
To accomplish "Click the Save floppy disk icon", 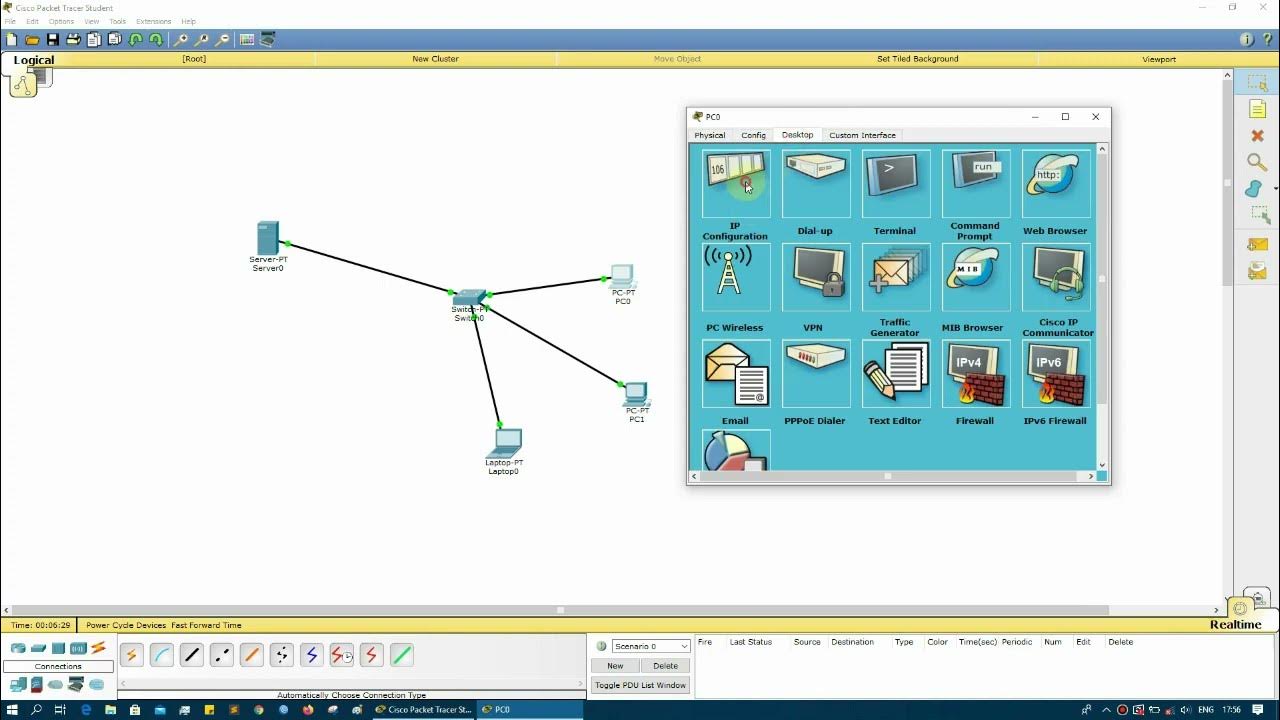I will [53, 40].
